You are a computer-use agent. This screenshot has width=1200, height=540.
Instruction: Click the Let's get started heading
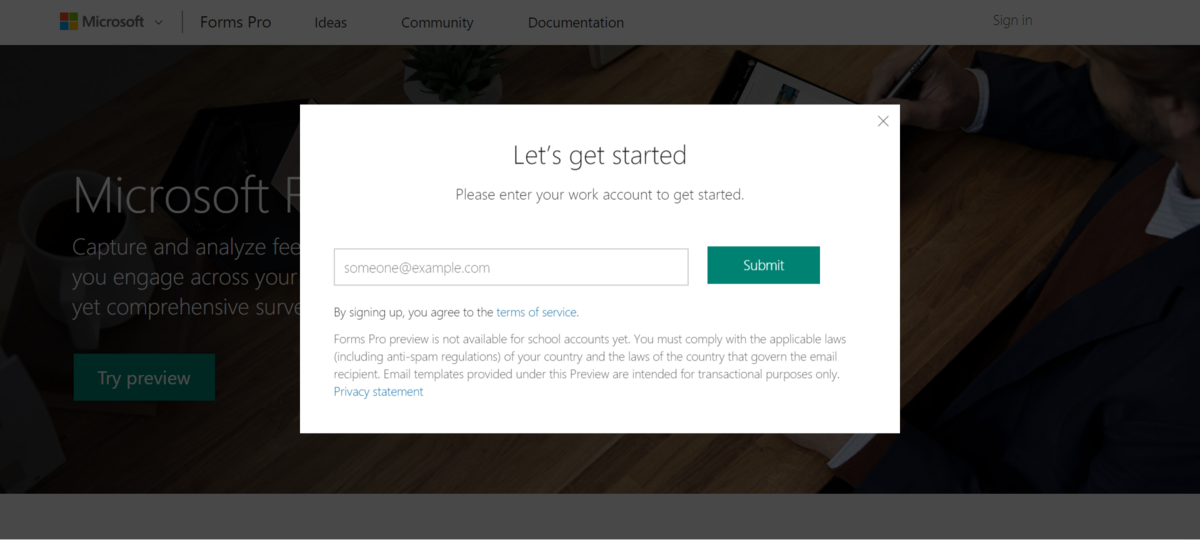pos(600,155)
